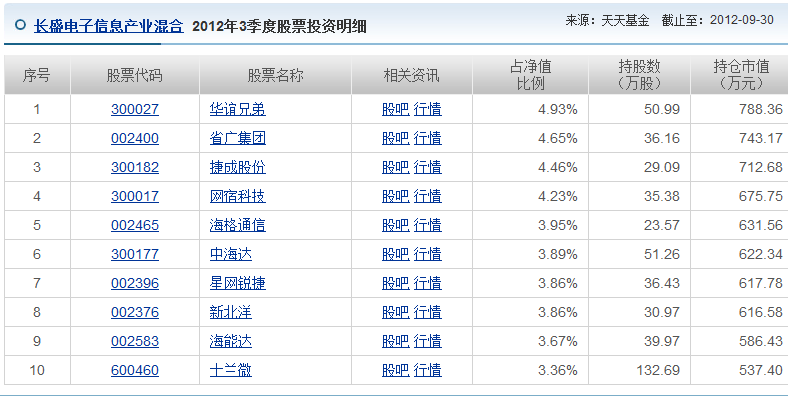
Task: Open 股吧 for 新北洋 row
Action: point(396,312)
